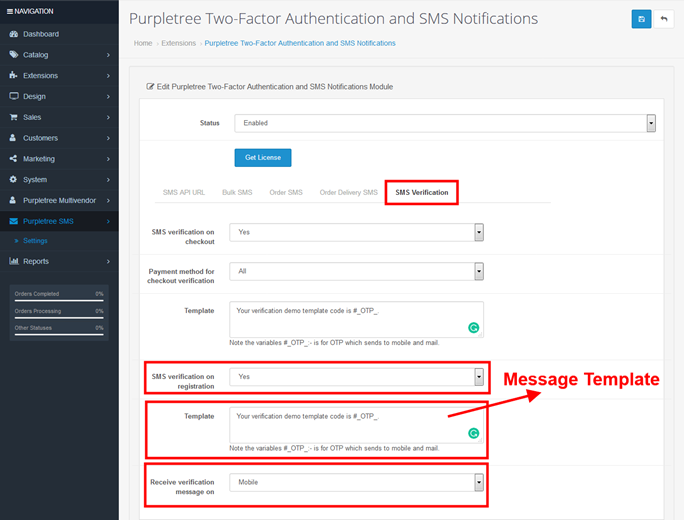
Task: Expand the Marketing menu chevron
Action: pyautogui.click(x=108, y=159)
